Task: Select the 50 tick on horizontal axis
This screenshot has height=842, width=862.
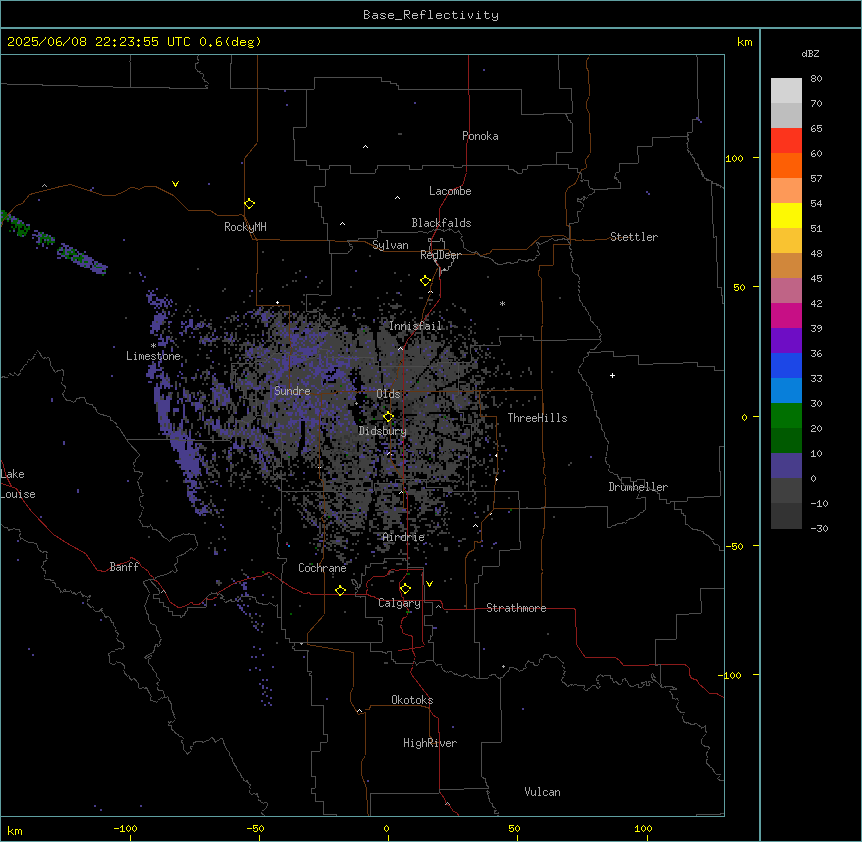Action: [x=515, y=828]
